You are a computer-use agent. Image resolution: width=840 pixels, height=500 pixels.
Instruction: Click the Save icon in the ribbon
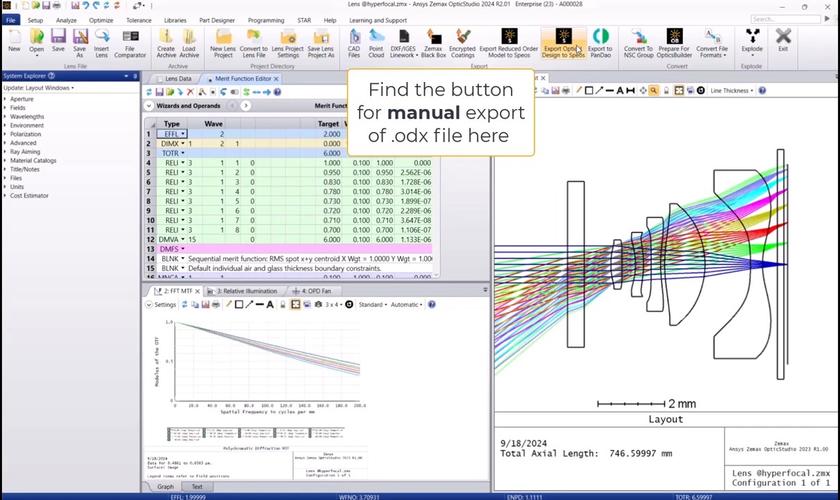[x=58, y=42]
